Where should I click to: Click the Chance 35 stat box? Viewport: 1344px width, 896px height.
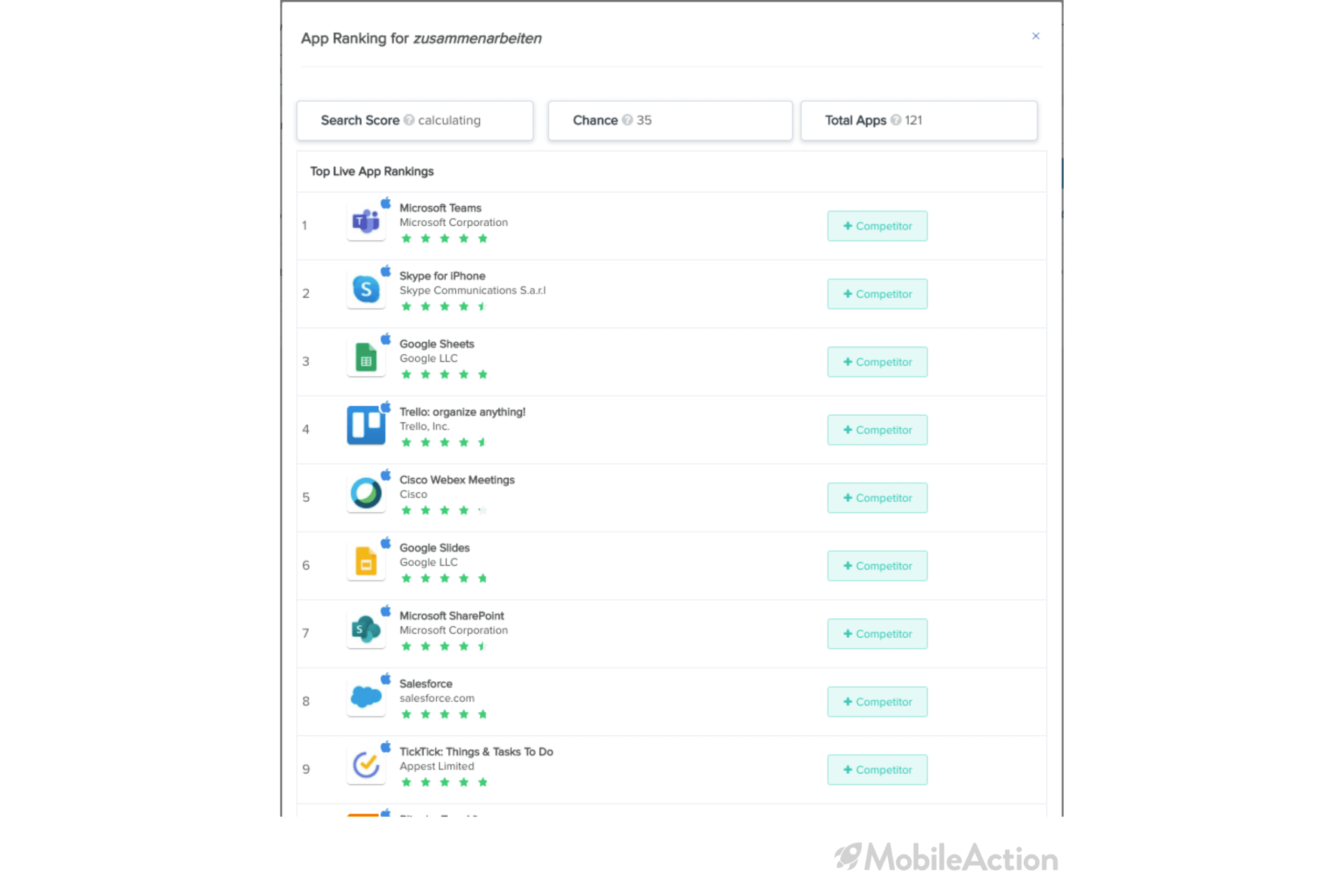click(x=670, y=121)
